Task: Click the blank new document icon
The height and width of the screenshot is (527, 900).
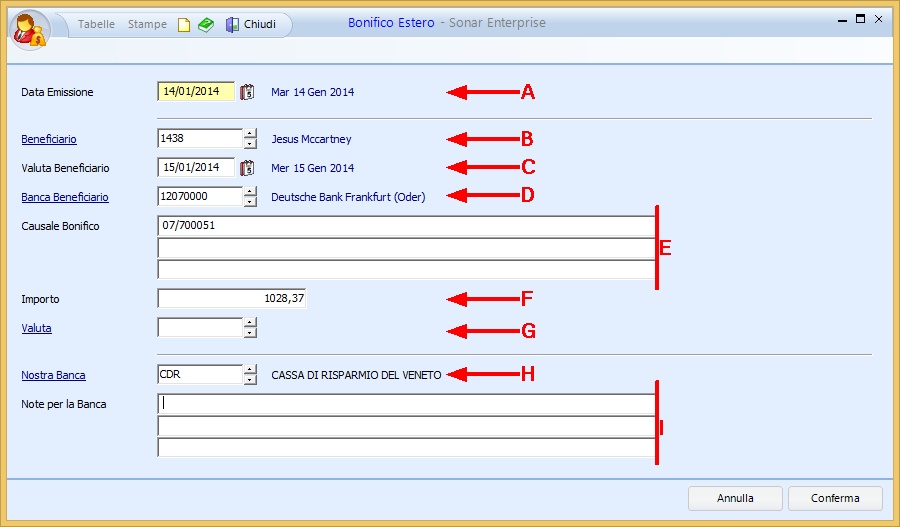Action: click(183, 25)
